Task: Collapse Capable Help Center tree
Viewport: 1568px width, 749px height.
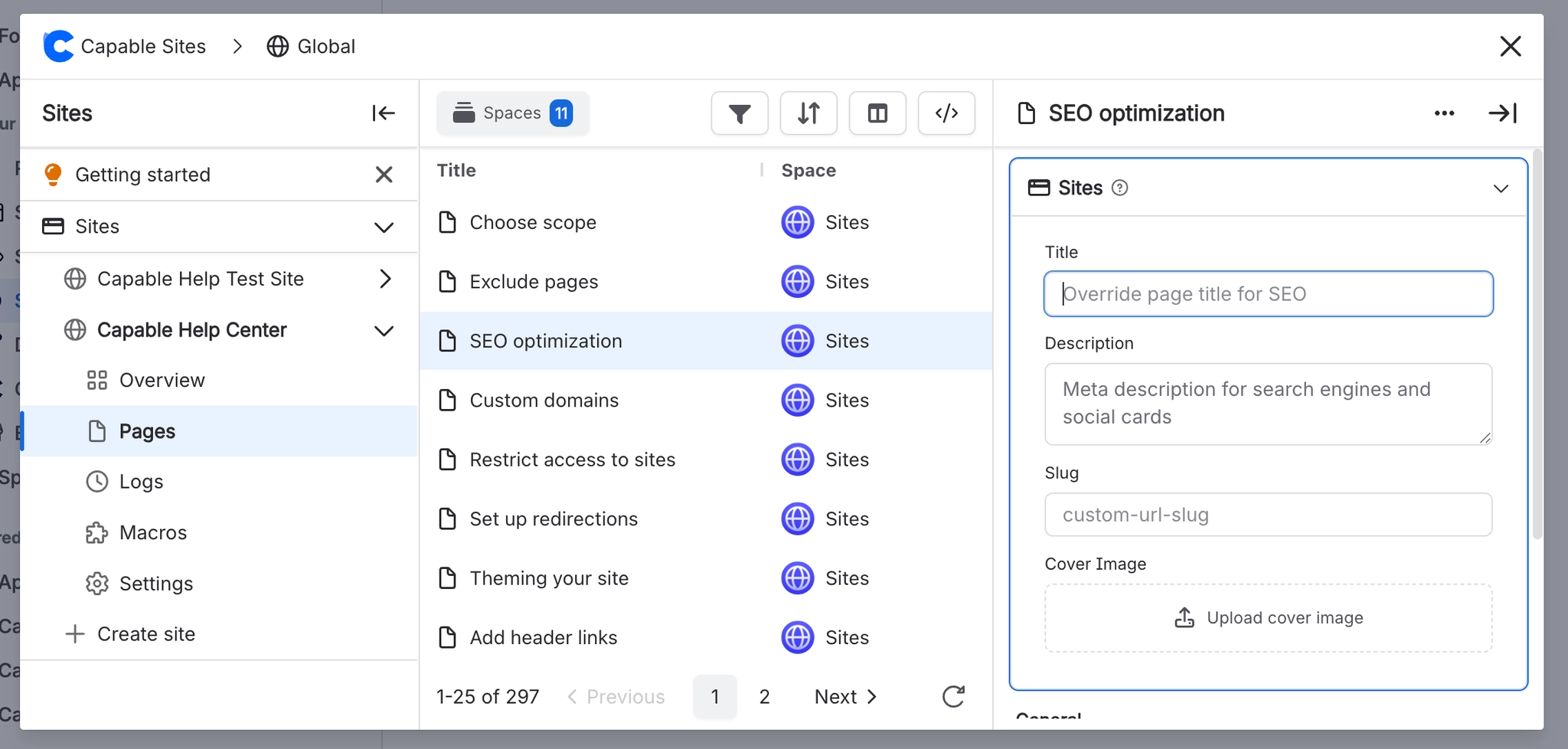Action: [384, 330]
